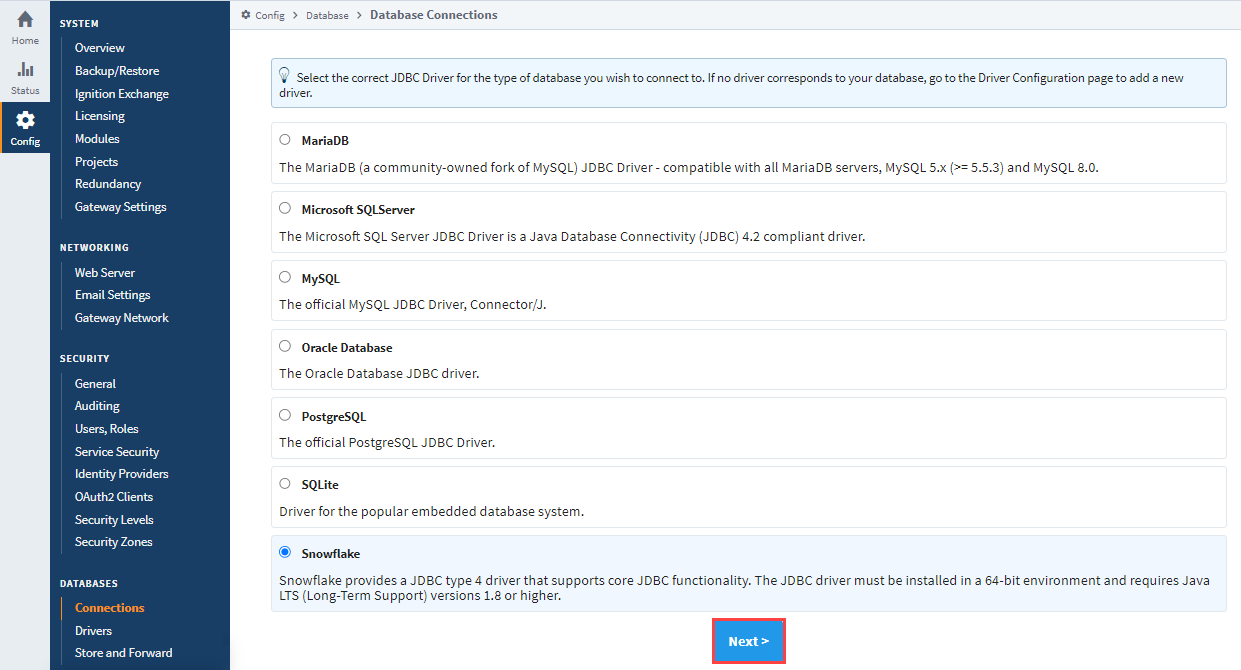Open Gateway Network page
Viewport: 1241px width, 670px height.
pyautogui.click(x=122, y=318)
